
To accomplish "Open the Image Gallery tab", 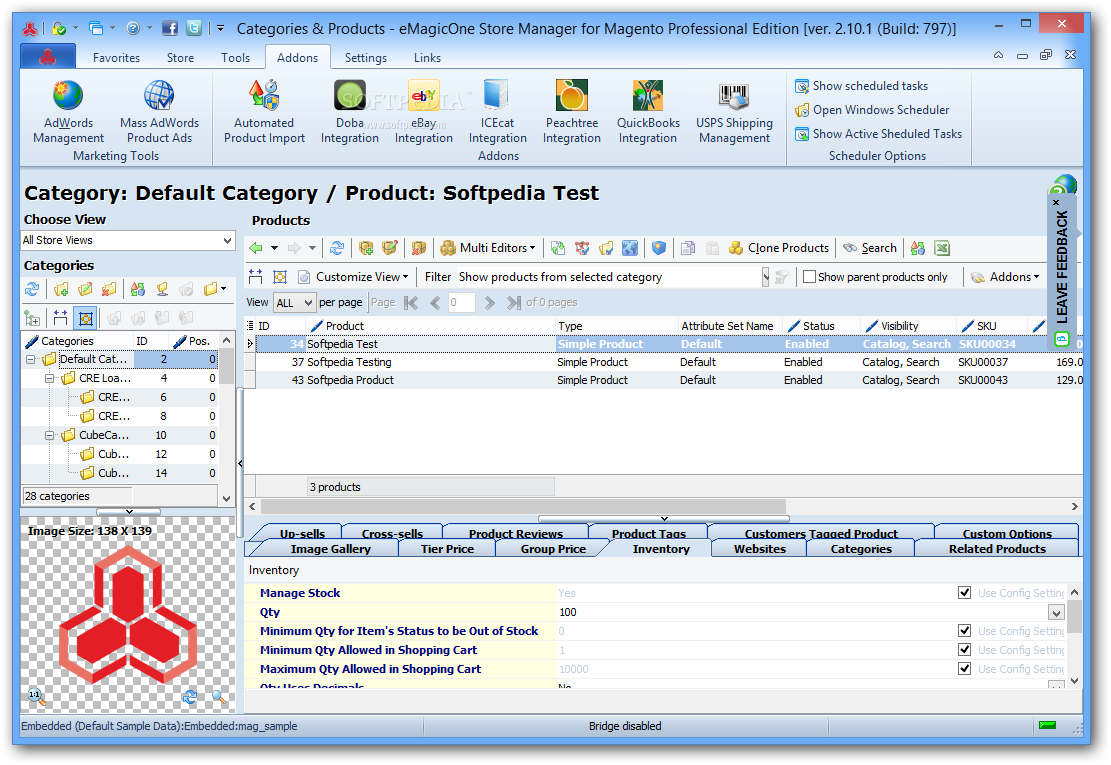I will [x=330, y=549].
